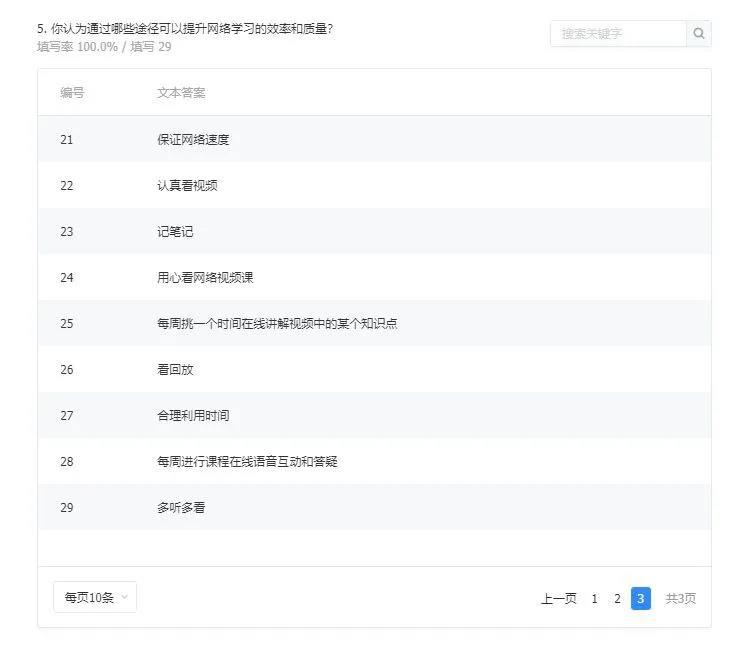Viewport: 748px width, 656px height.
Task: Click the search magnifier icon
Action: click(x=698, y=33)
